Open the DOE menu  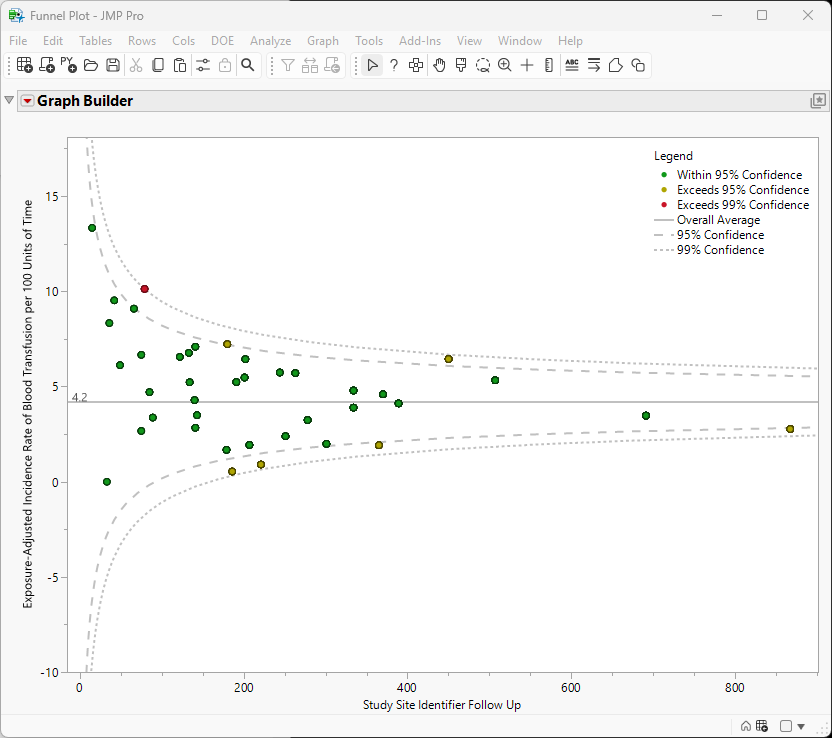click(222, 41)
